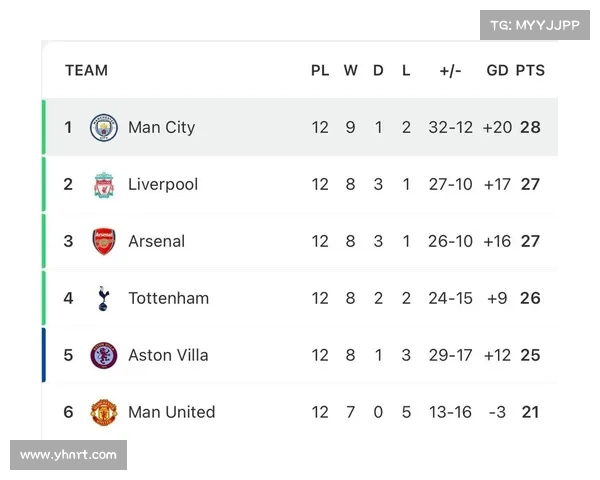This screenshot has height=480, width=600.
Task: Click the Man City club crest
Action: [104, 127]
